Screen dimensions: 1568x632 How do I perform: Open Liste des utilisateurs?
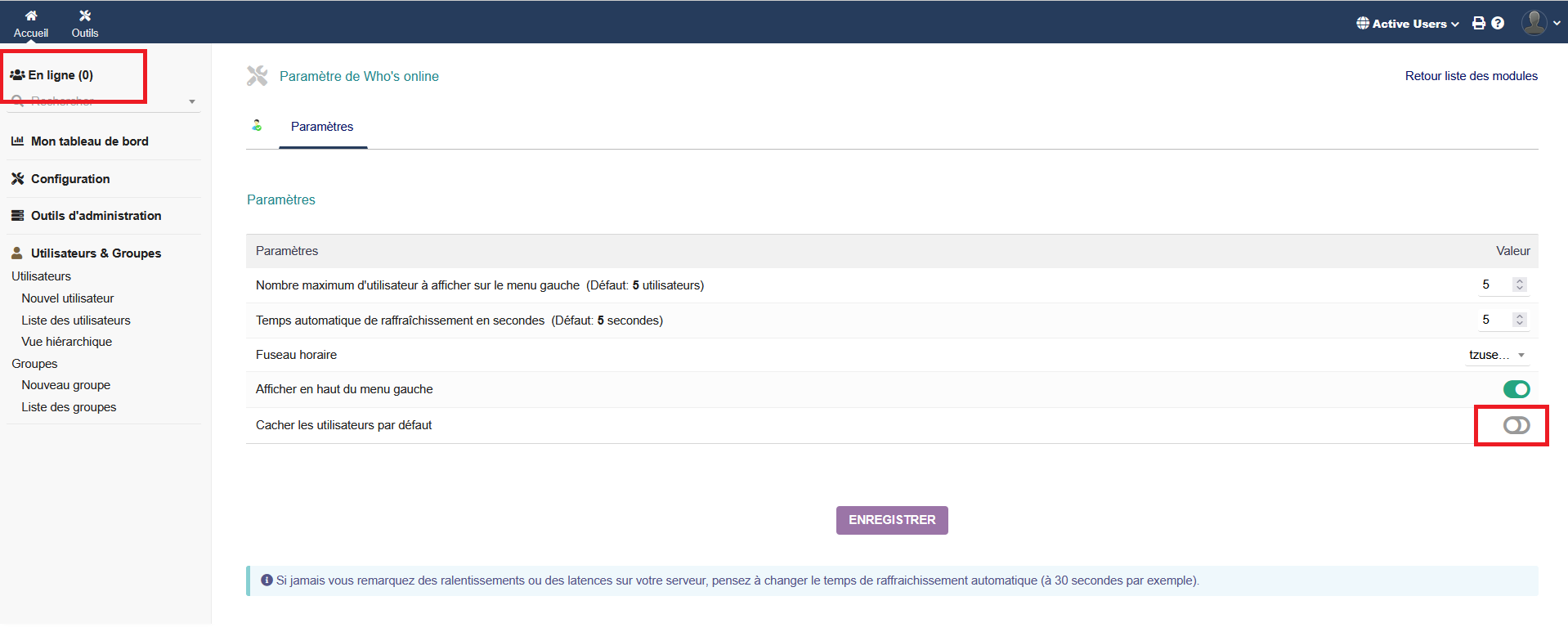pyautogui.click(x=76, y=320)
